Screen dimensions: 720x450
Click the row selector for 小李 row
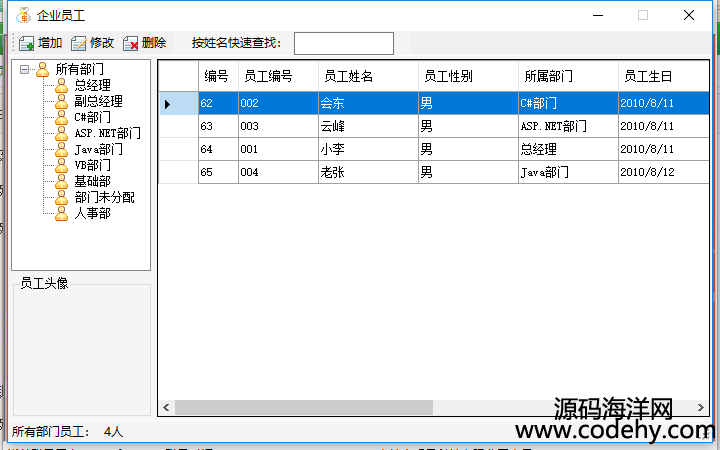click(x=178, y=149)
